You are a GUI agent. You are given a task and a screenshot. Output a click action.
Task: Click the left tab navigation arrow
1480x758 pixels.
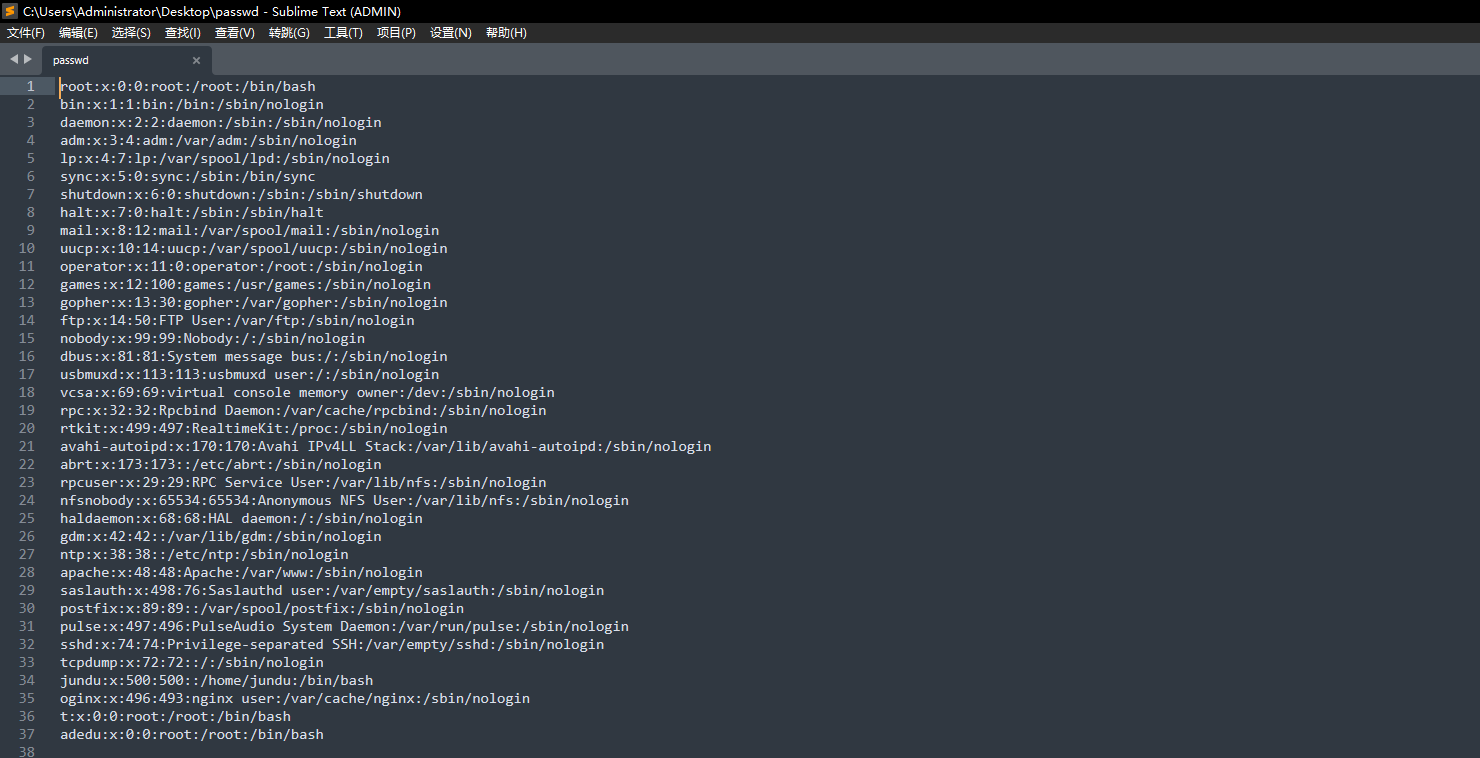(14, 59)
